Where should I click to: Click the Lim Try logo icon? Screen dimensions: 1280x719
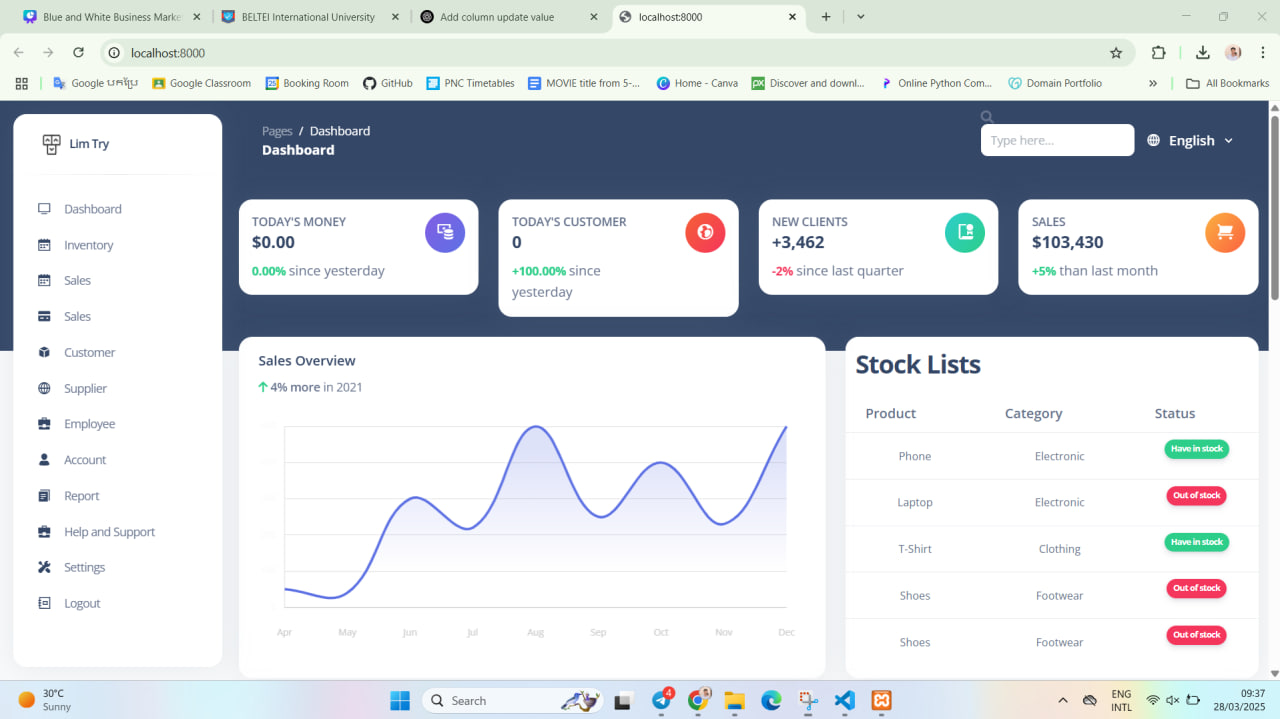(x=51, y=144)
